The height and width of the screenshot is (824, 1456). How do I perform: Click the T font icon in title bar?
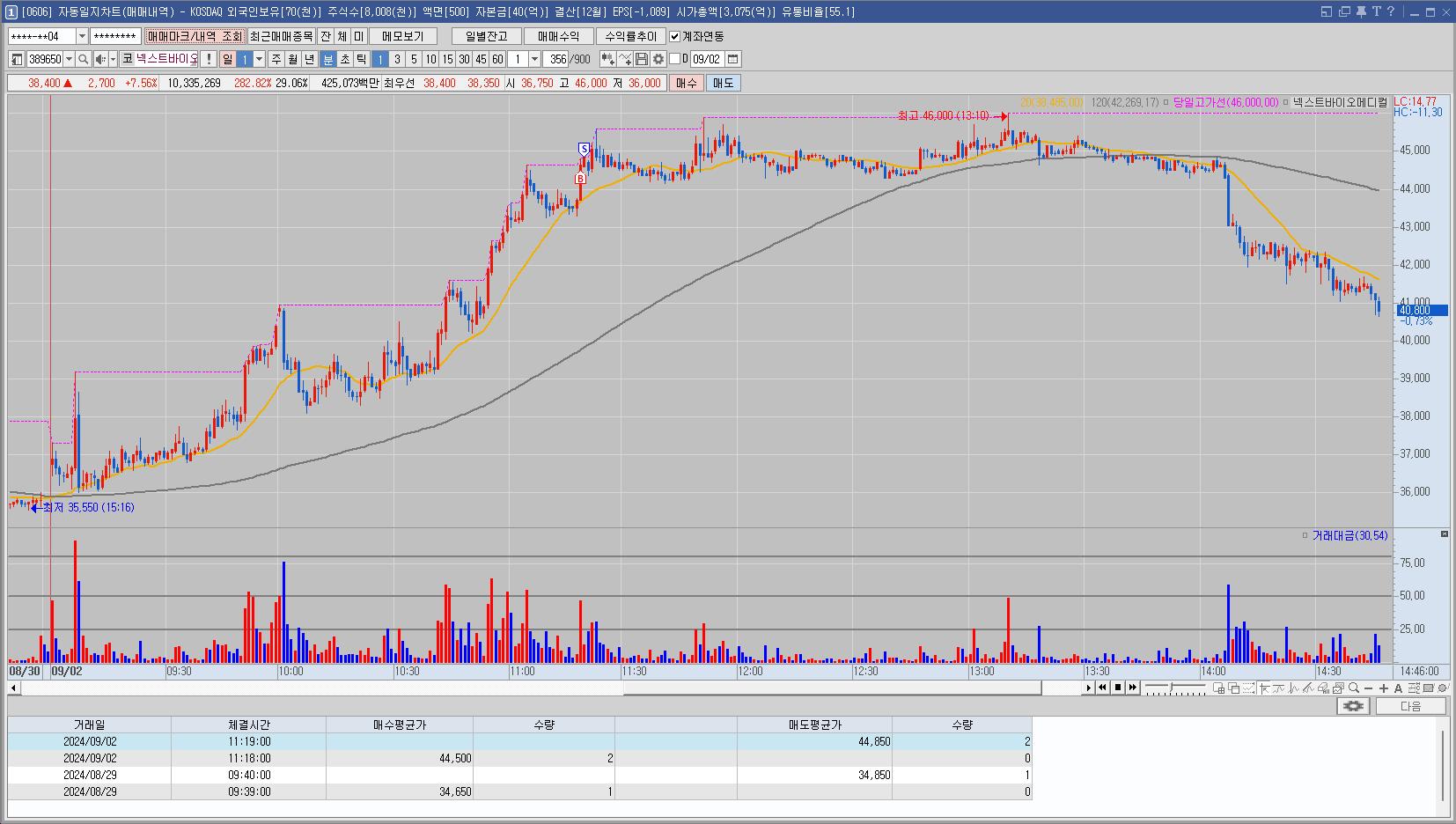tap(1376, 11)
